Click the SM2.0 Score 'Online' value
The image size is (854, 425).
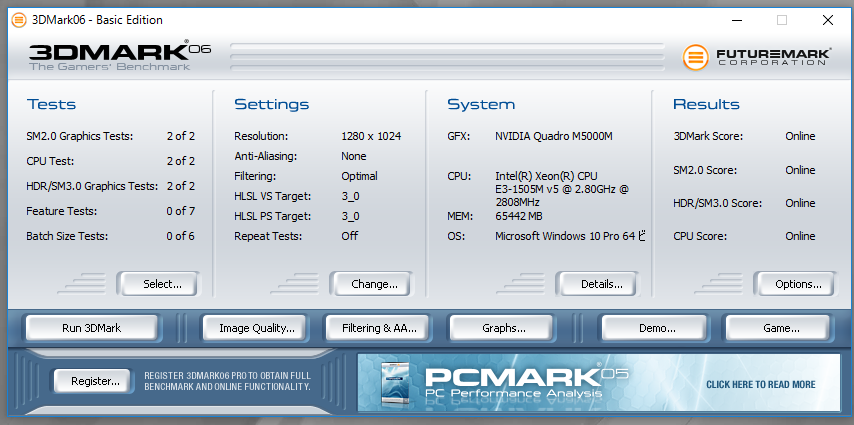tap(800, 170)
